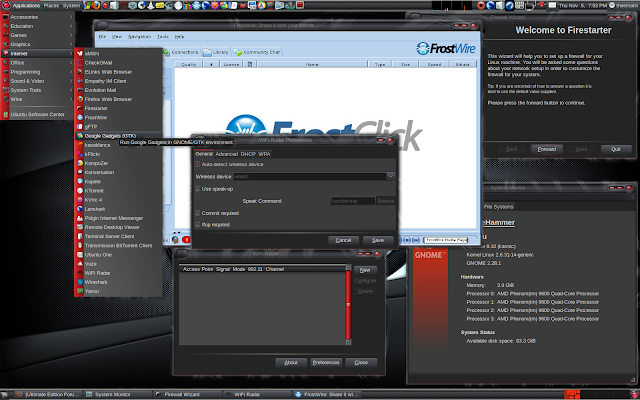Open Empathy IM Client

[x=118, y=81]
